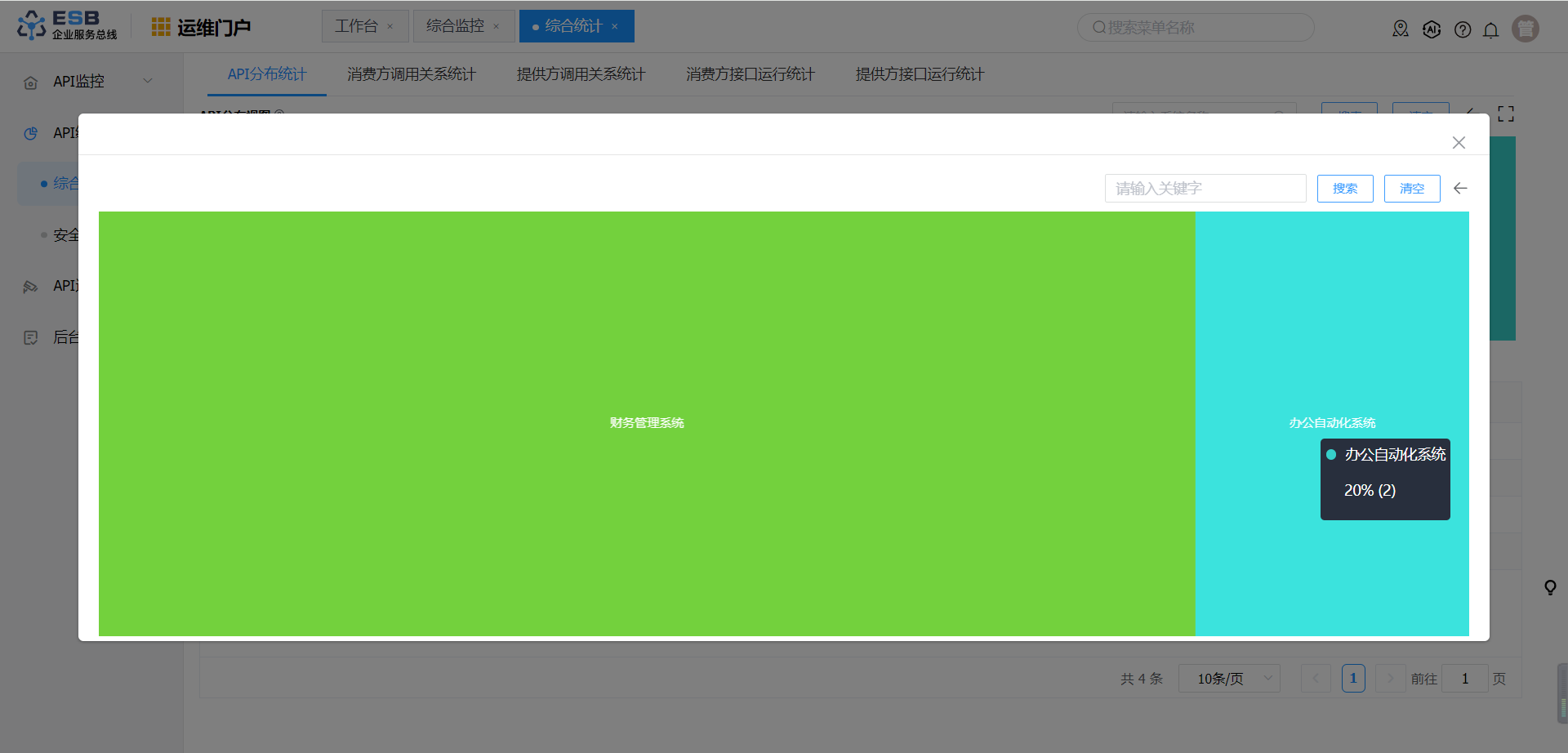Image resolution: width=1568 pixels, height=753 pixels.
Task: Close the treemap dialog
Action: (x=1459, y=143)
